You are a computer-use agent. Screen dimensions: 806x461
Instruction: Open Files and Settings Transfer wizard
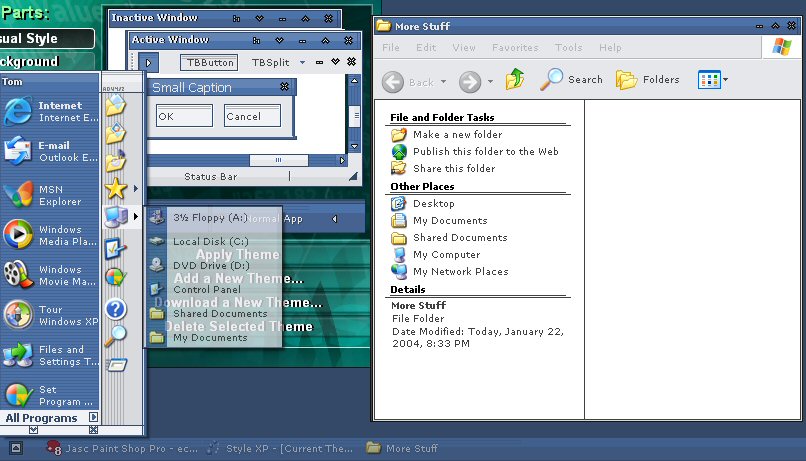(50, 355)
